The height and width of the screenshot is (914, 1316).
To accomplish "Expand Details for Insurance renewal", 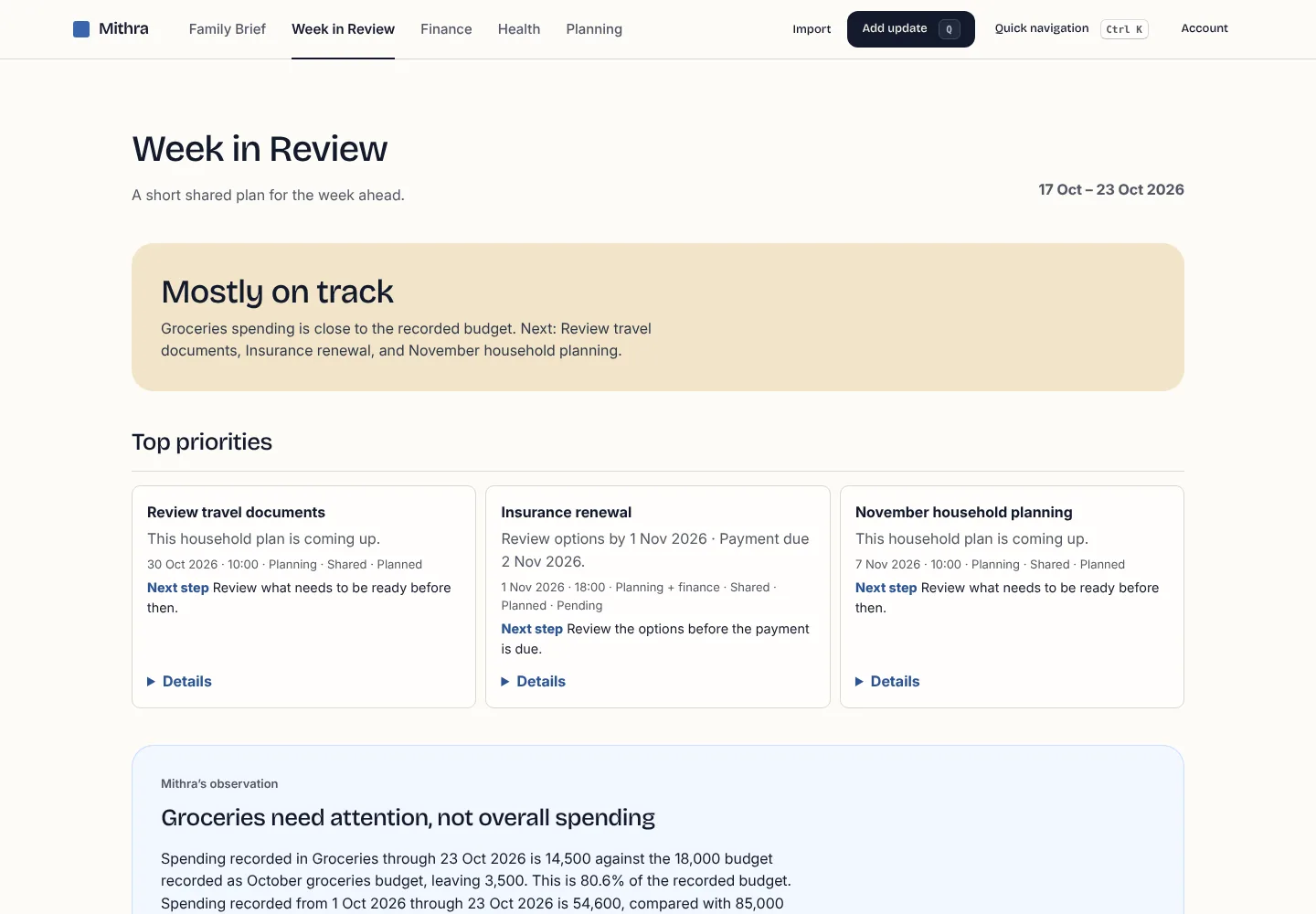I will 534,681.
